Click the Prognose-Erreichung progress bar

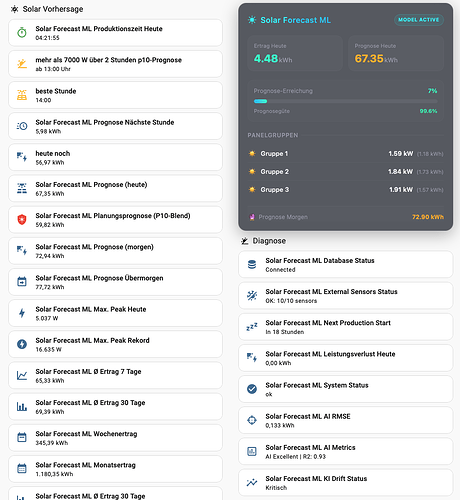(345, 101)
